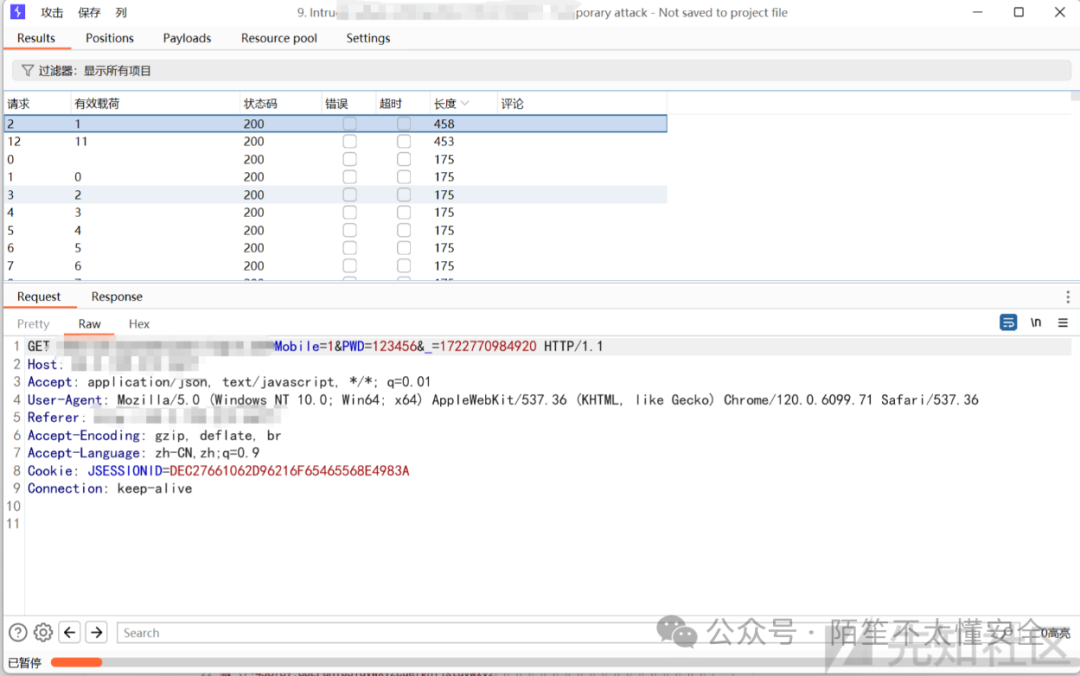The height and width of the screenshot is (676, 1080).
Task: Open the 保存 menu
Action: coord(89,12)
